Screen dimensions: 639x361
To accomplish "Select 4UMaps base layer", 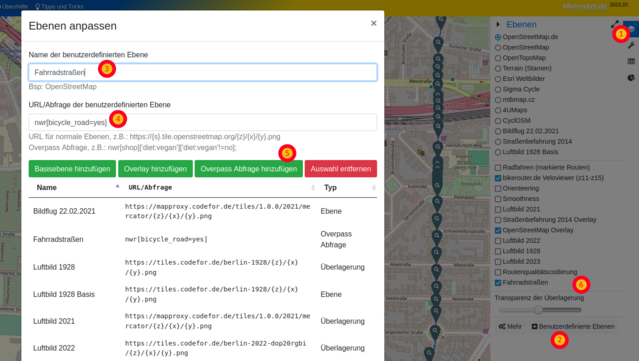I will [x=498, y=110].
